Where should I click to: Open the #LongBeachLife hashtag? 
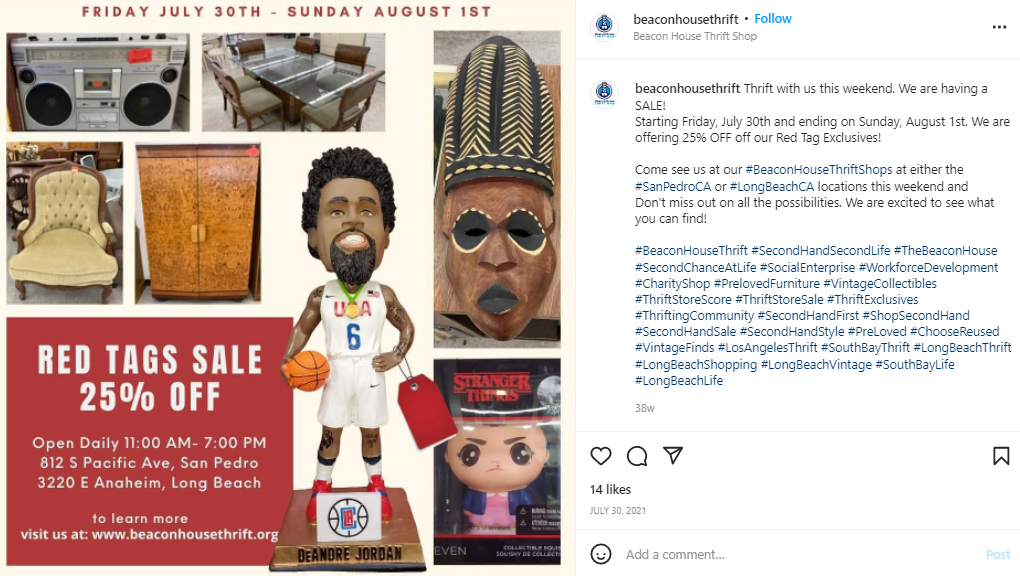pos(678,381)
